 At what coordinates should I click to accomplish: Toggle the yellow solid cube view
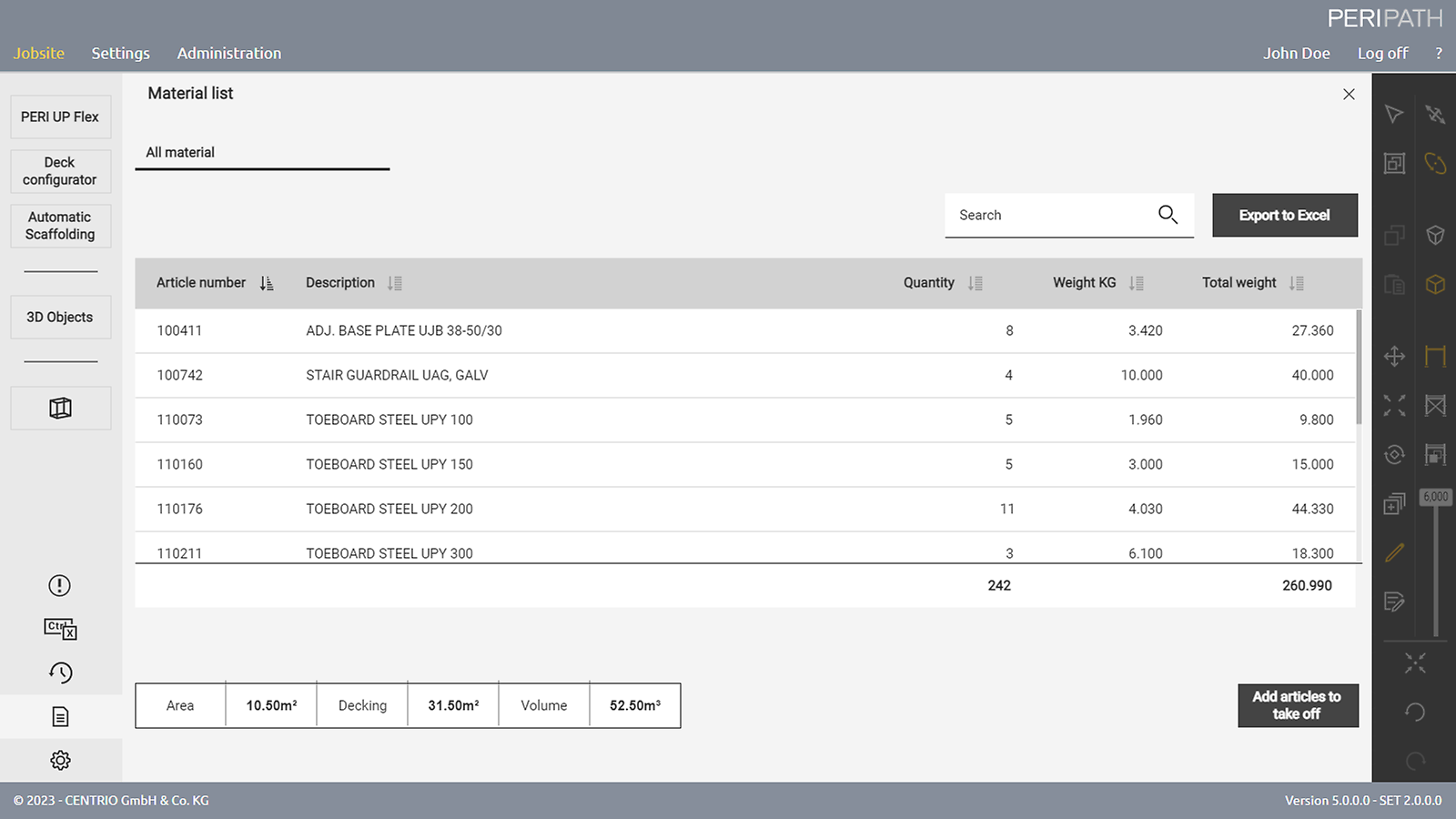(x=1435, y=285)
